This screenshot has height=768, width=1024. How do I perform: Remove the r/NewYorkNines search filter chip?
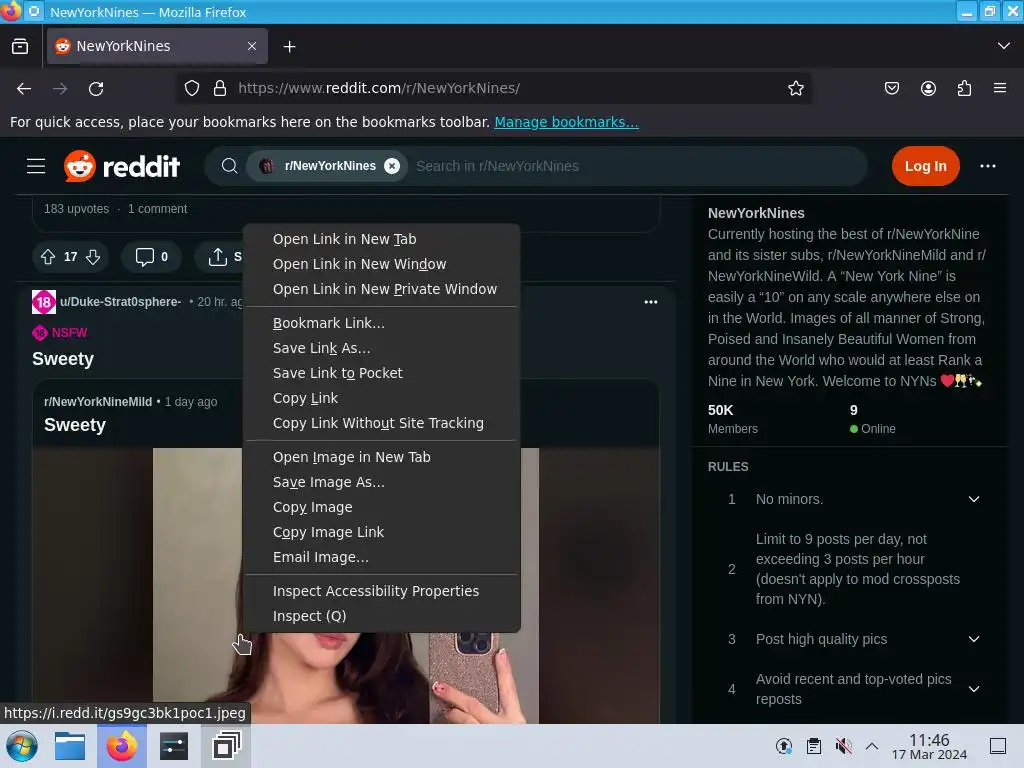(x=392, y=166)
